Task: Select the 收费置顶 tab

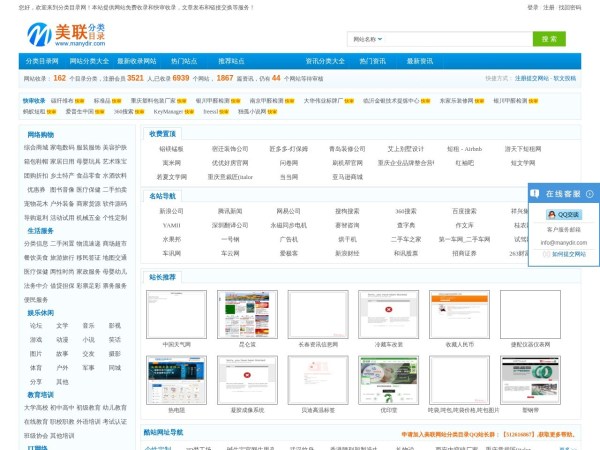Action: (162, 134)
